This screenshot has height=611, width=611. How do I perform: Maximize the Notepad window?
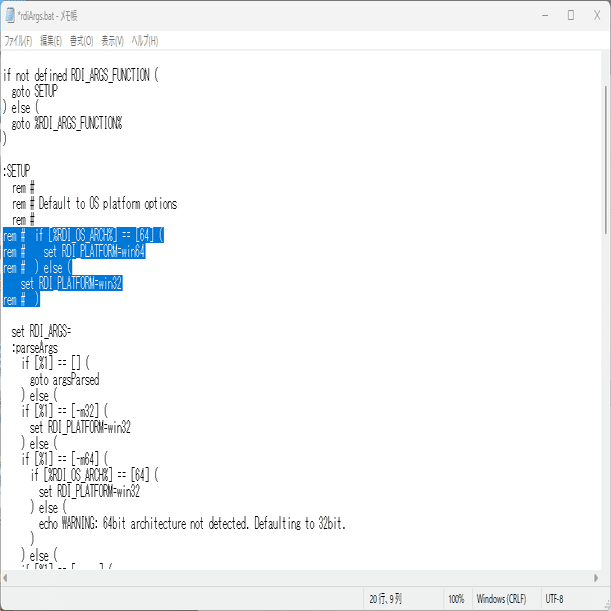coord(570,16)
